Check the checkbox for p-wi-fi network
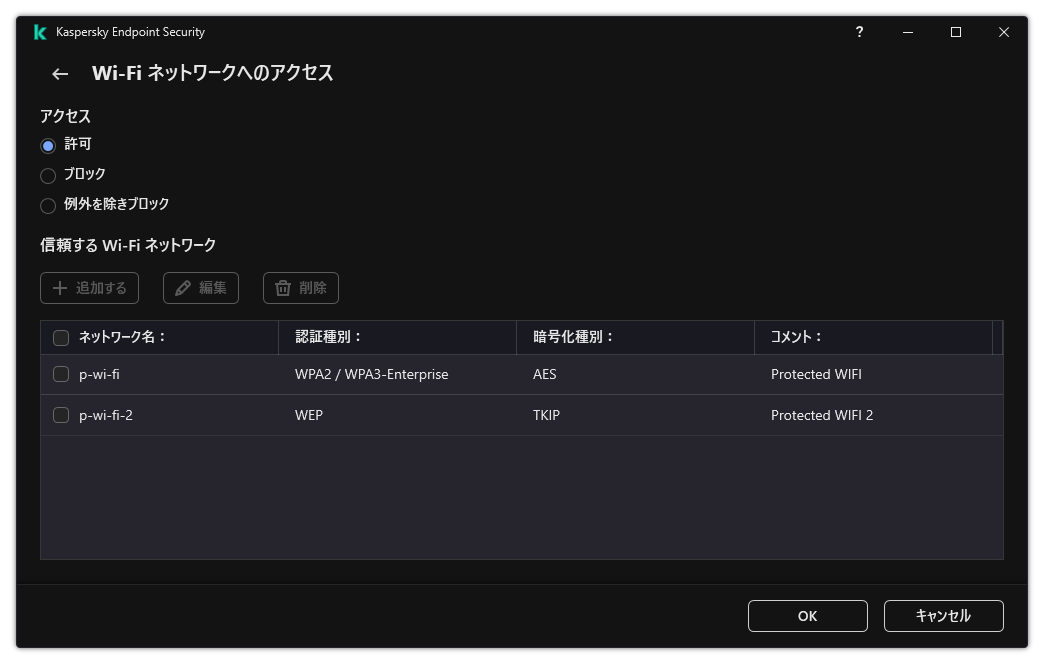 [61, 373]
